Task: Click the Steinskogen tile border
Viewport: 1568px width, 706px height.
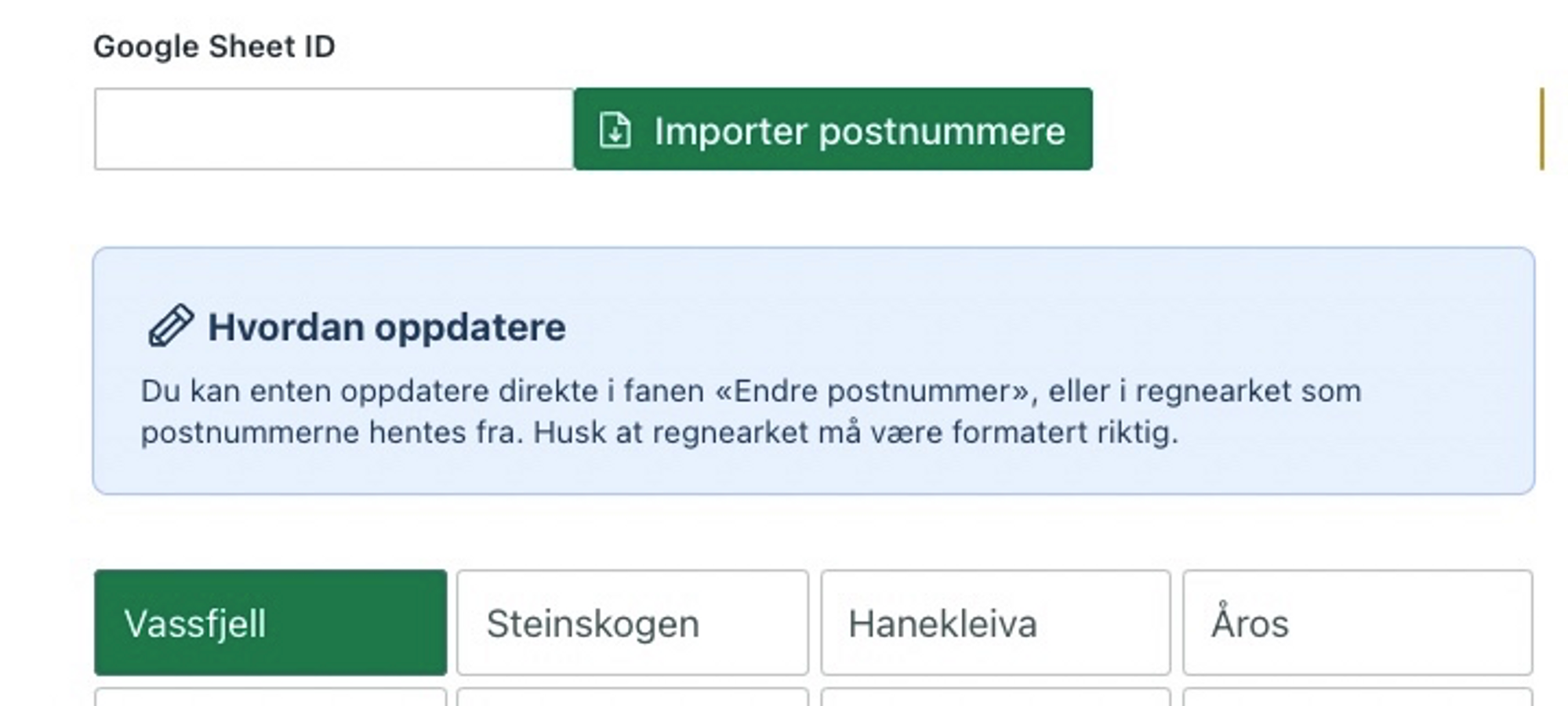Action: (x=632, y=575)
